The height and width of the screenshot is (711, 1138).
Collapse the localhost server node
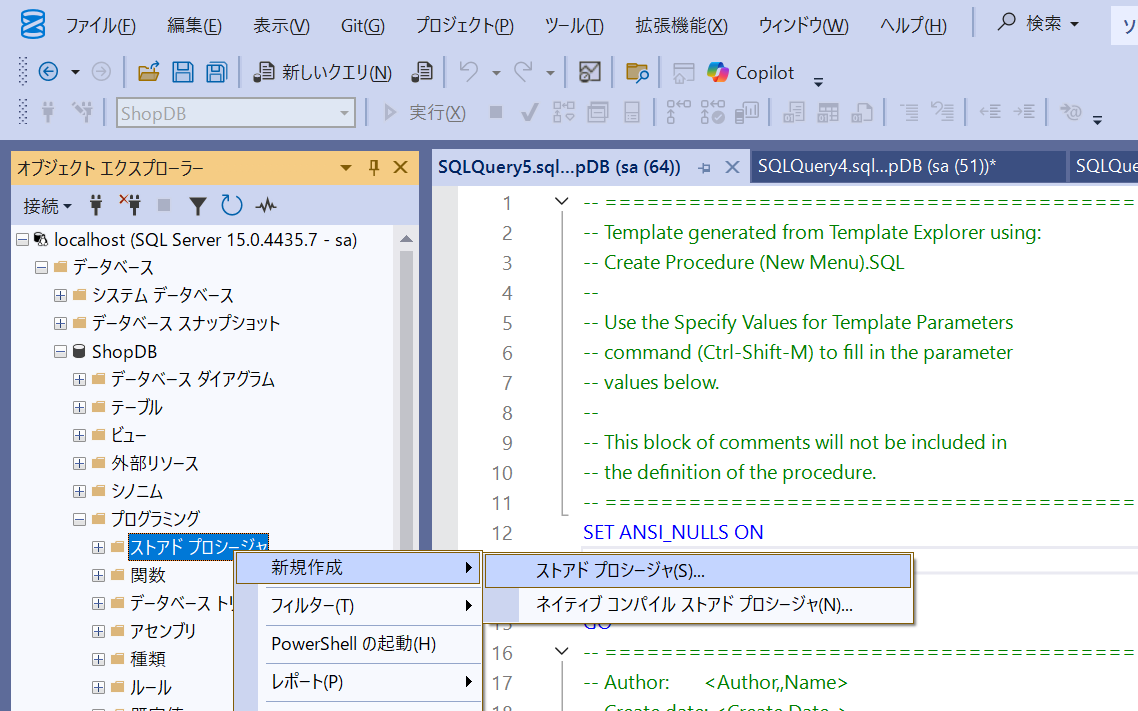(22, 239)
